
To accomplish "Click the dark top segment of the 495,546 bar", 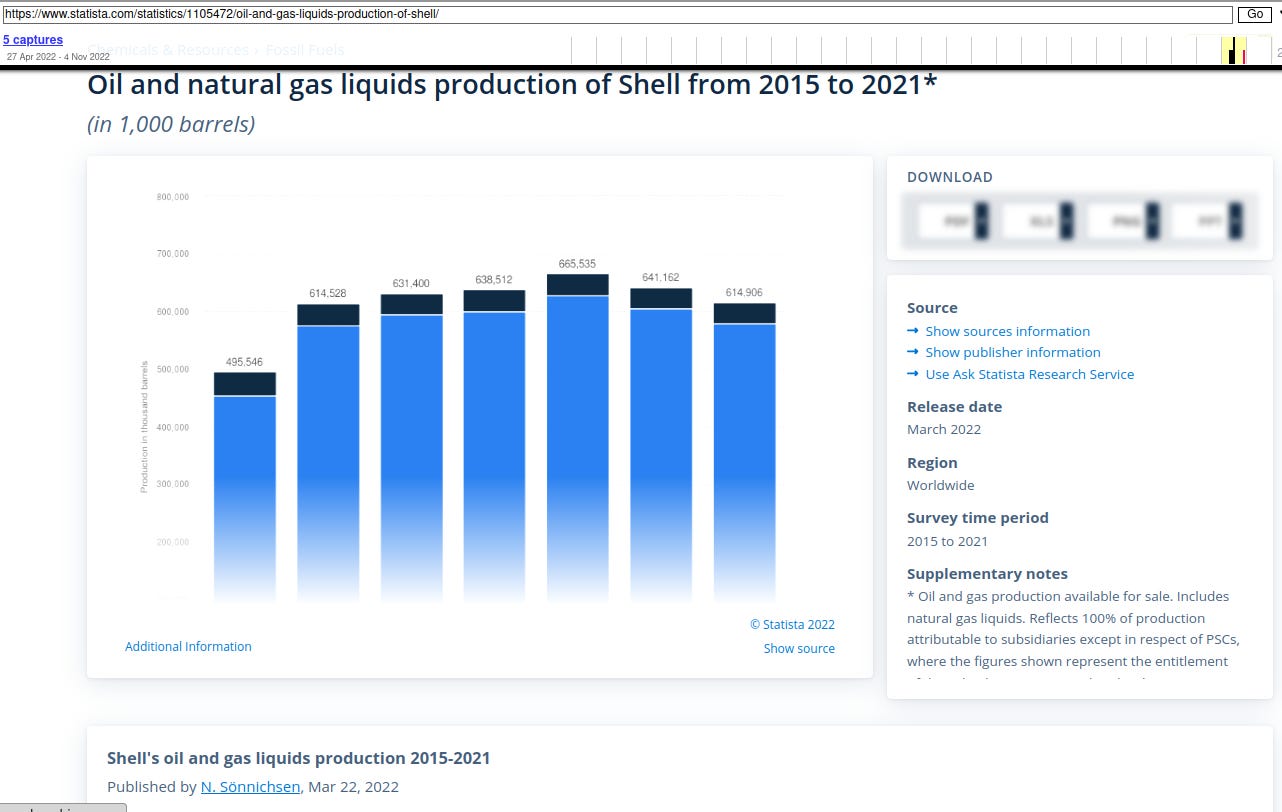I will pos(245,384).
